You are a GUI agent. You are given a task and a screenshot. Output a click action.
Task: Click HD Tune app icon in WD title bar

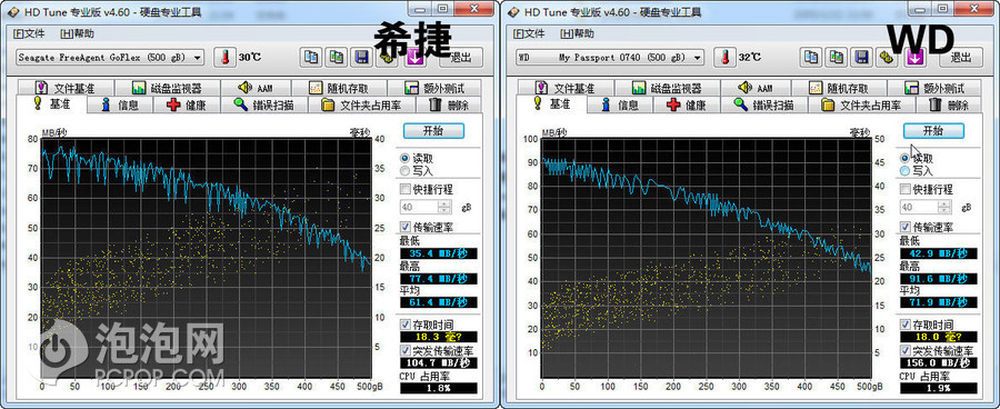coord(511,11)
